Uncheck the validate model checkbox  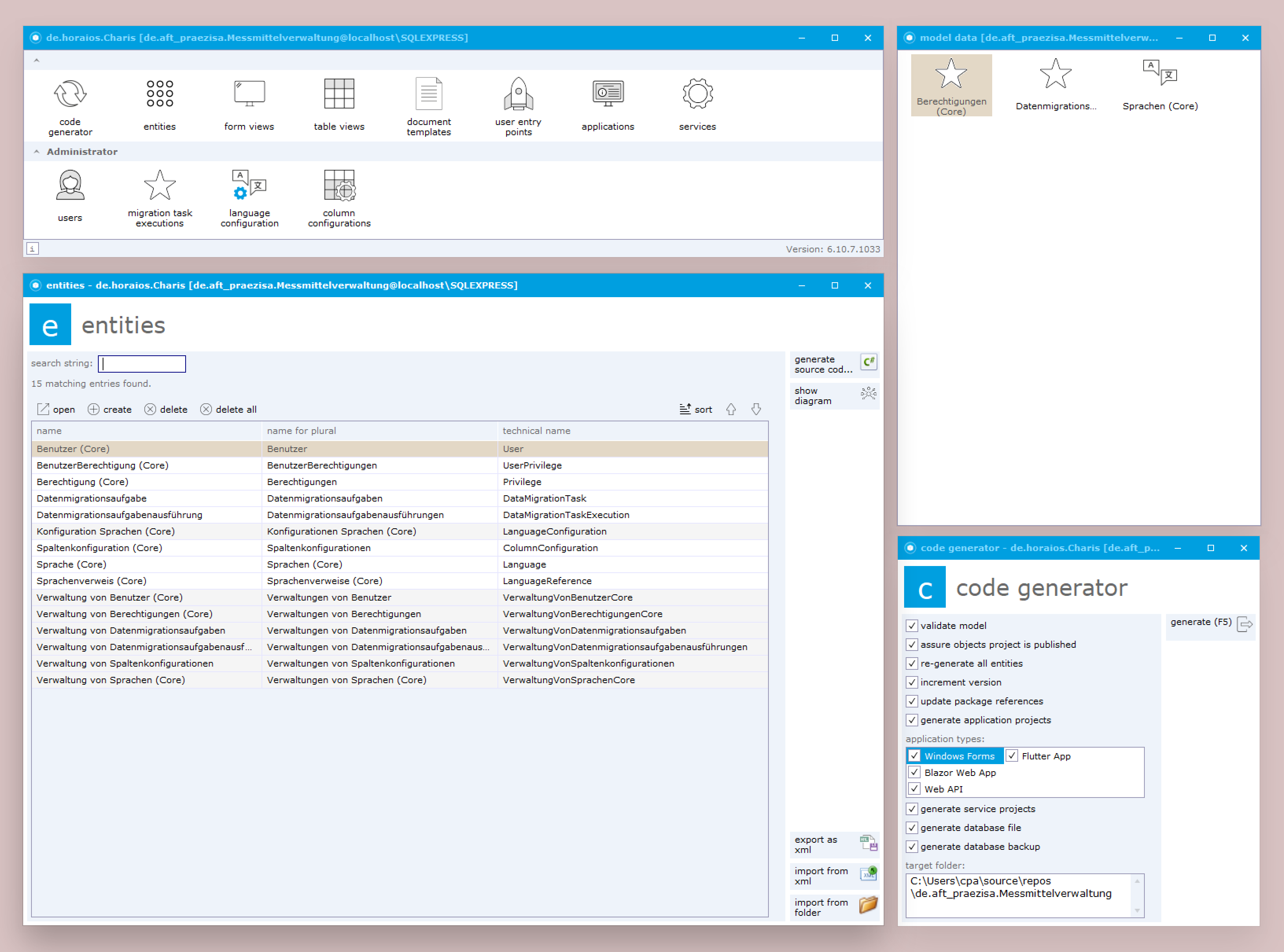[912, 626]
